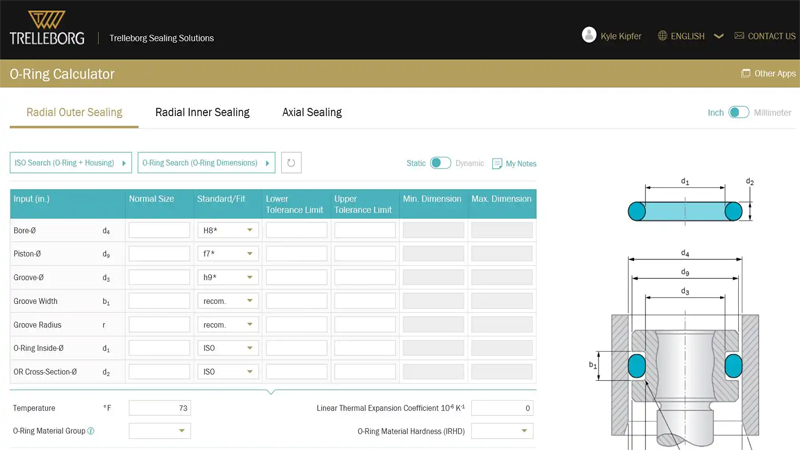Expand the Bore-Ø H8* fit dropdown

[x=228, y=230]
